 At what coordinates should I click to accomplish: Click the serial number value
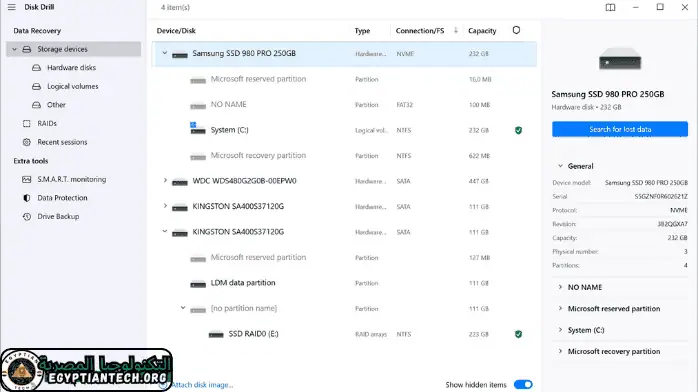point(661,196)
